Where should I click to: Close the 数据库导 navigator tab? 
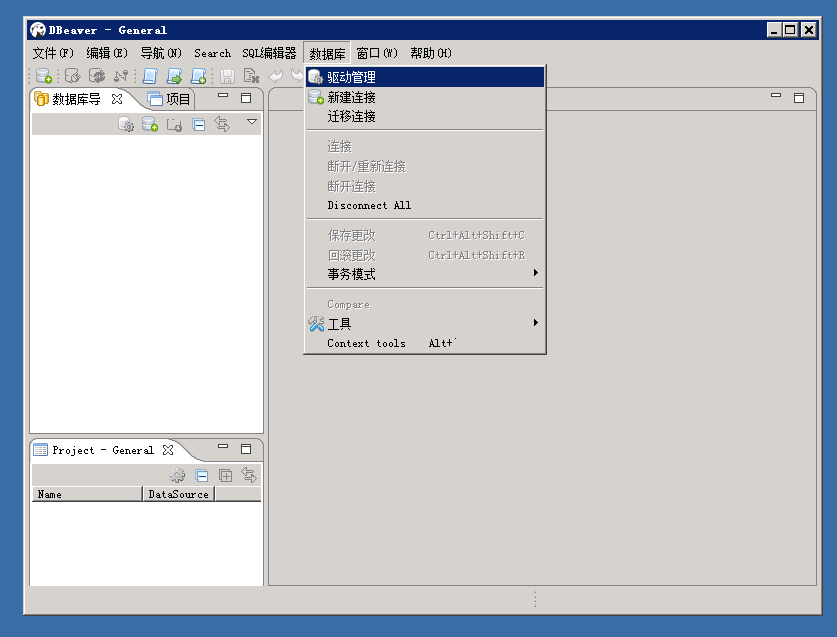(x=117, y=99)
